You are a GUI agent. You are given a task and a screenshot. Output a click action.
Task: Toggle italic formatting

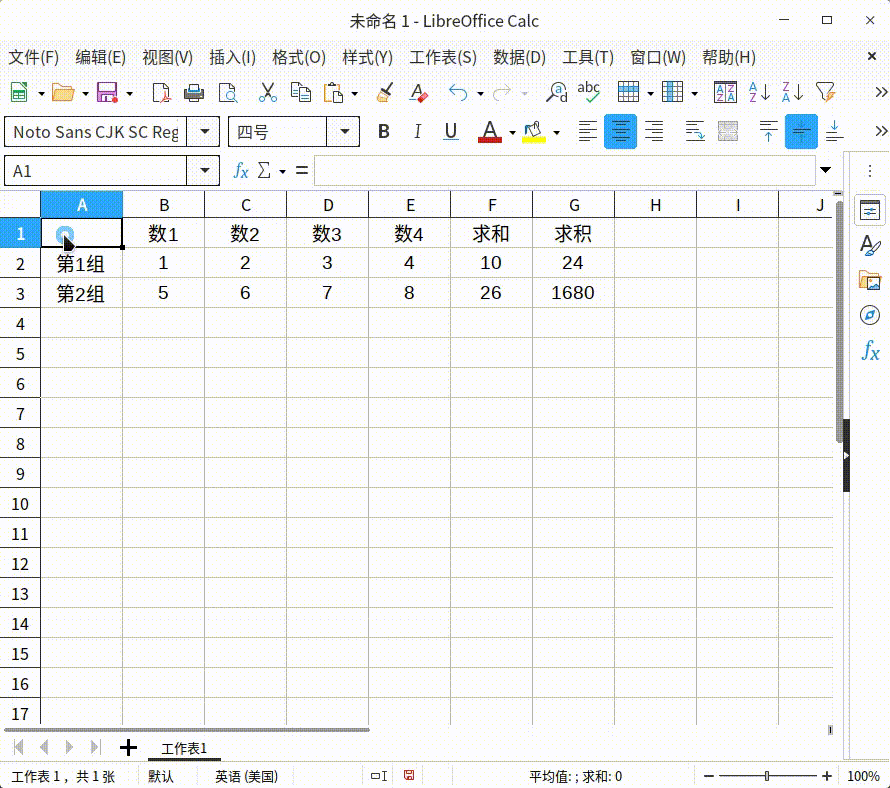pos(417,131)
